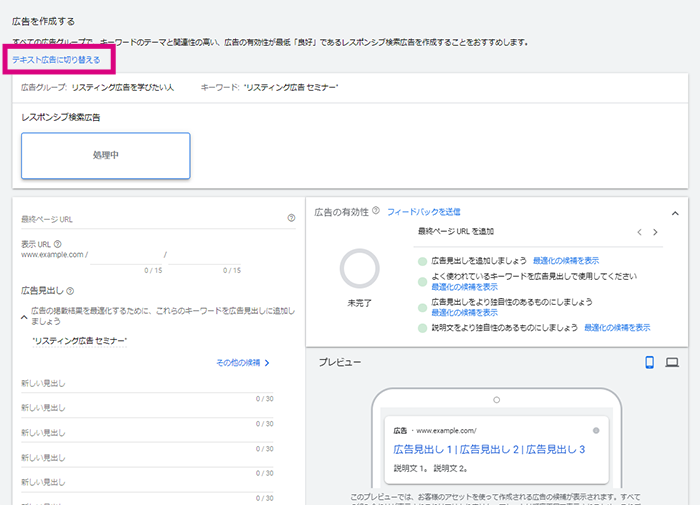Click the third 新しい見出し headline field
The height and width of the screenshot is (505, 700).
[x=147, y=433]
